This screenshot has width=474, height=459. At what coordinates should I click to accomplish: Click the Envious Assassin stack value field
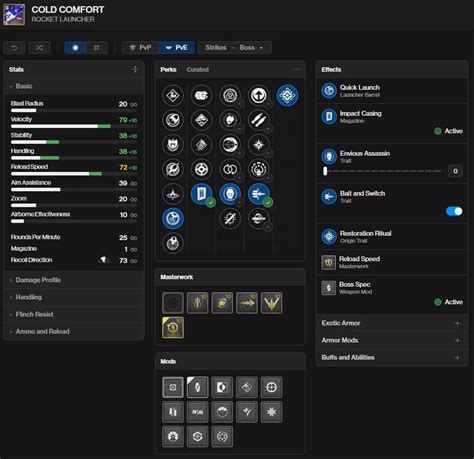[455, 171]
